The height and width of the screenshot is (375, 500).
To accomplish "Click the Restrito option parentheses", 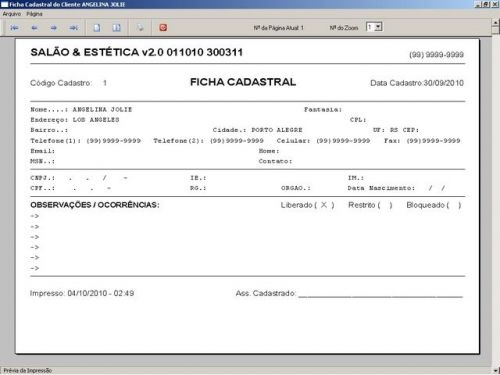I will [385, 205].
